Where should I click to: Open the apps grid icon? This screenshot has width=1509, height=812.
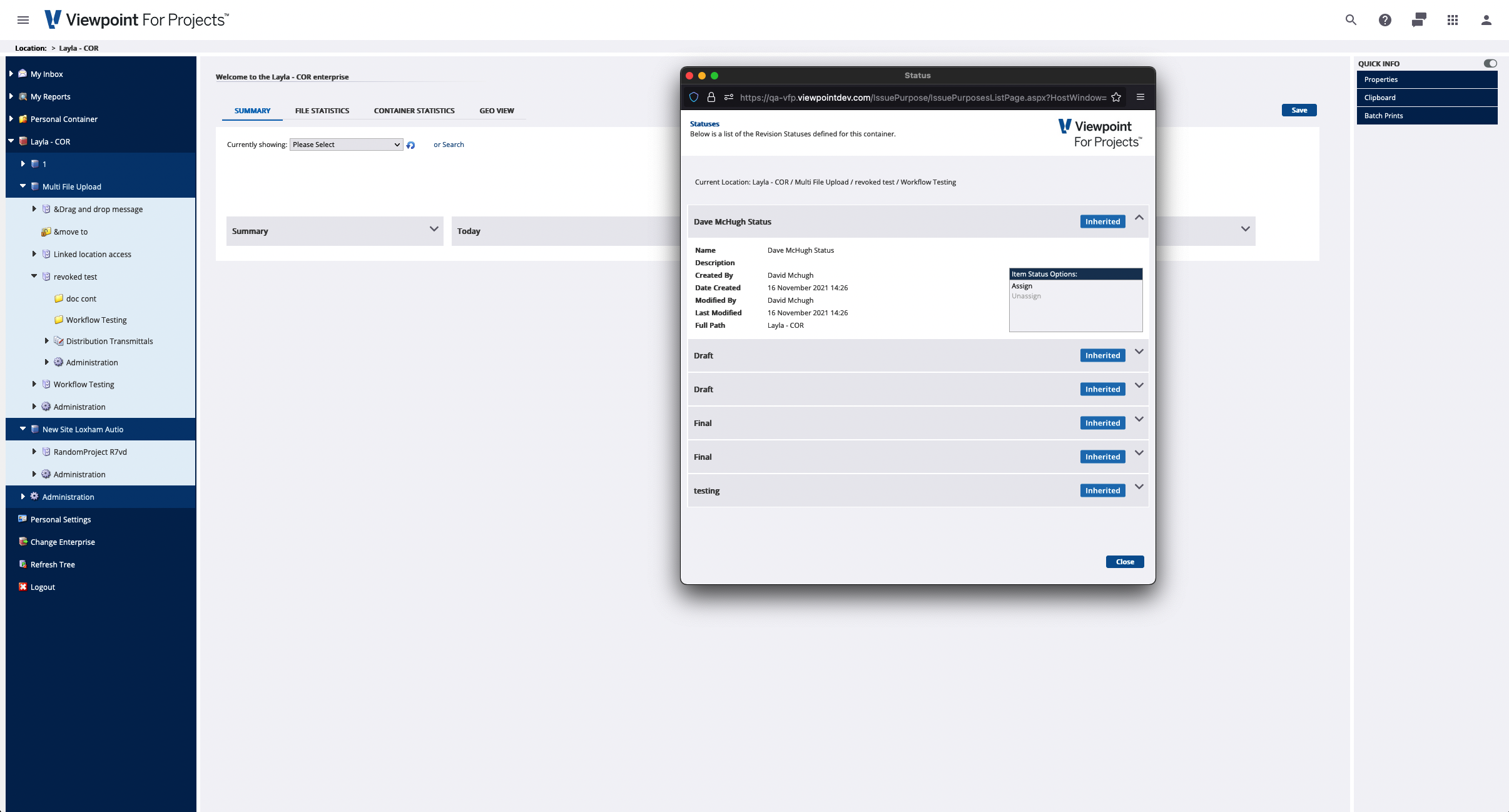coord(1453,19)
